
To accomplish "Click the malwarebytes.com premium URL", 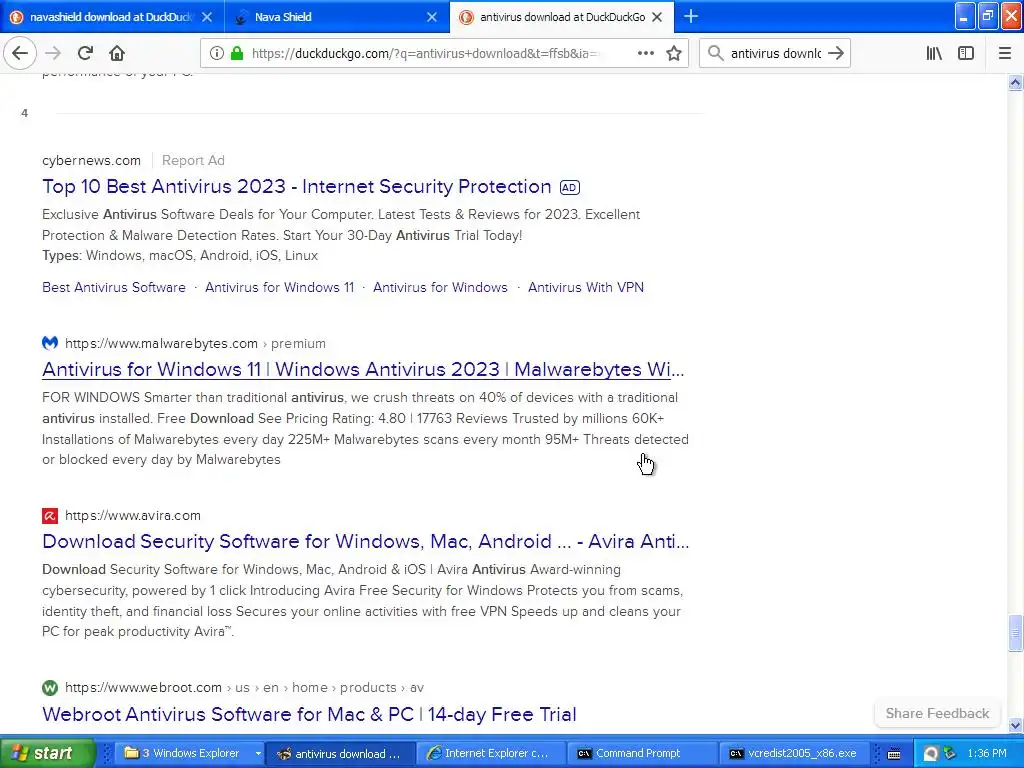I will (195, 343).
